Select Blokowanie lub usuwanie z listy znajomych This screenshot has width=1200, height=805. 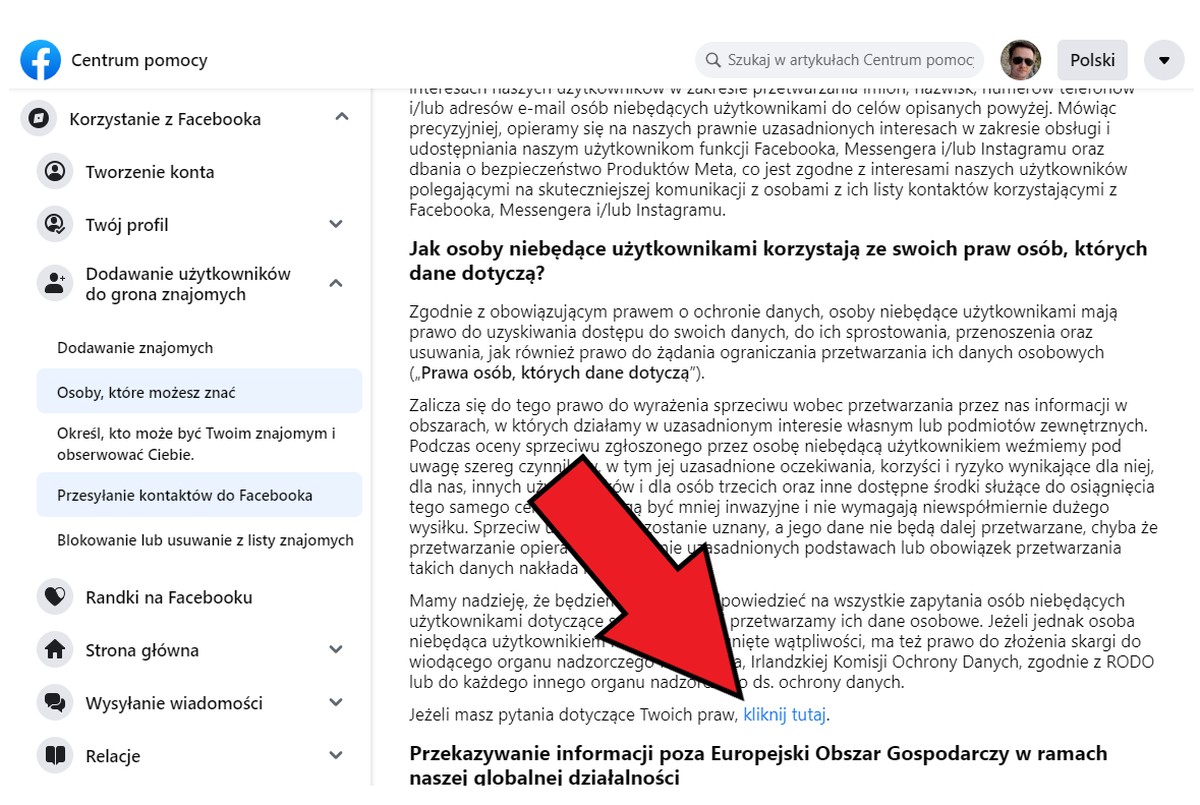[x=205, y=540]
